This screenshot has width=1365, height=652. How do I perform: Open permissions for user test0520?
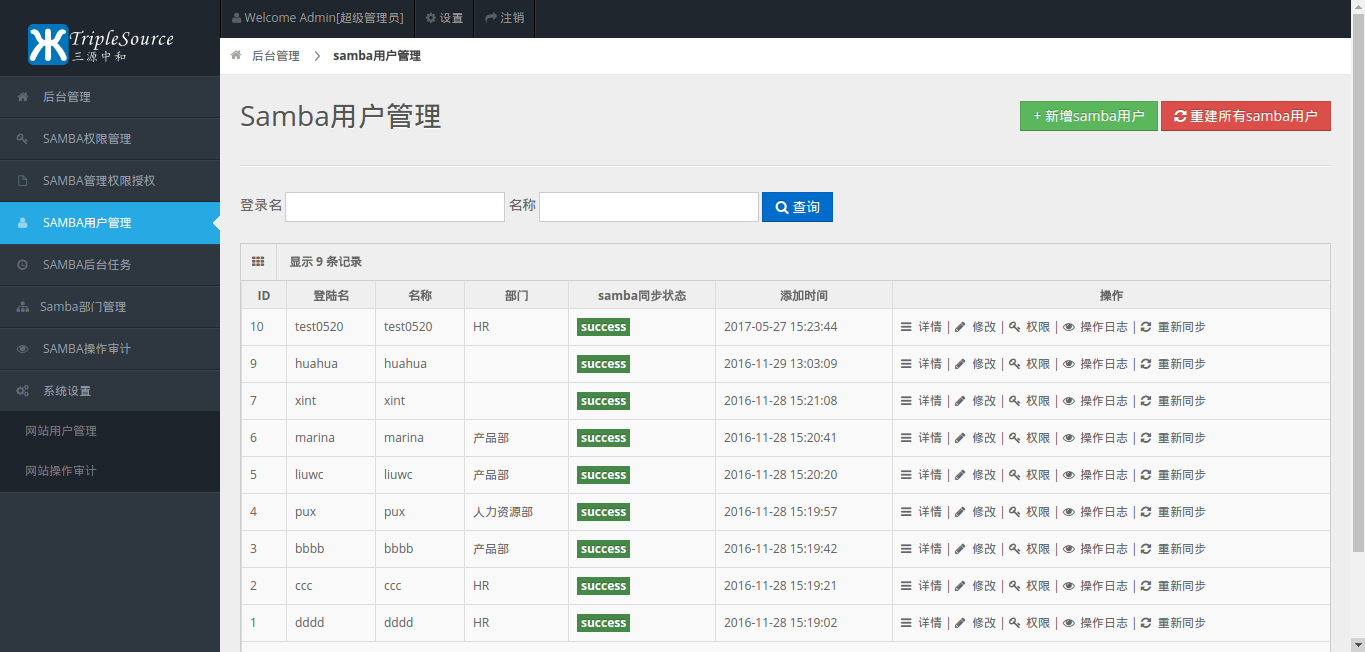pyautogui.click(x=1030, y=327)
